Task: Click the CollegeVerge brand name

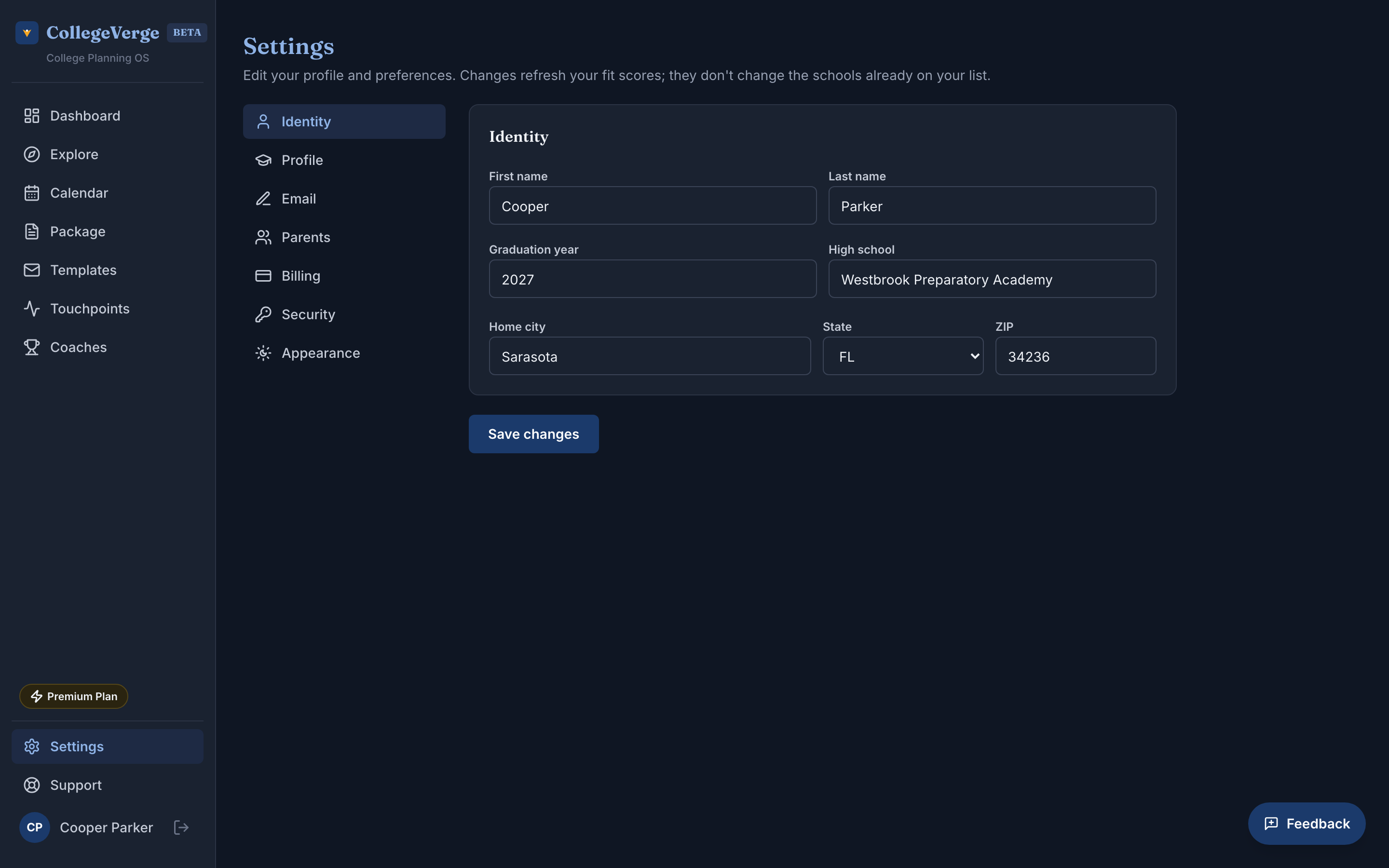Action: 103,33
